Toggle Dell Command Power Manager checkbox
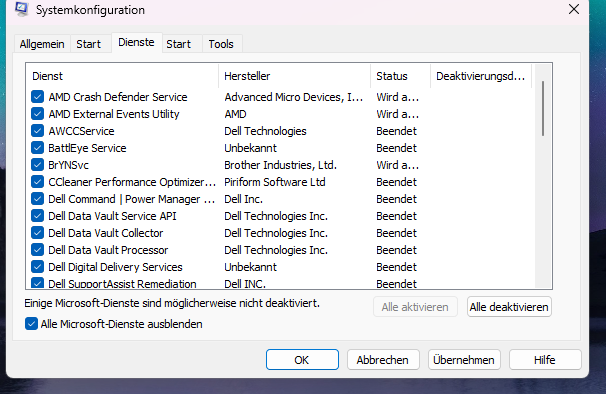 coord(37,199)
